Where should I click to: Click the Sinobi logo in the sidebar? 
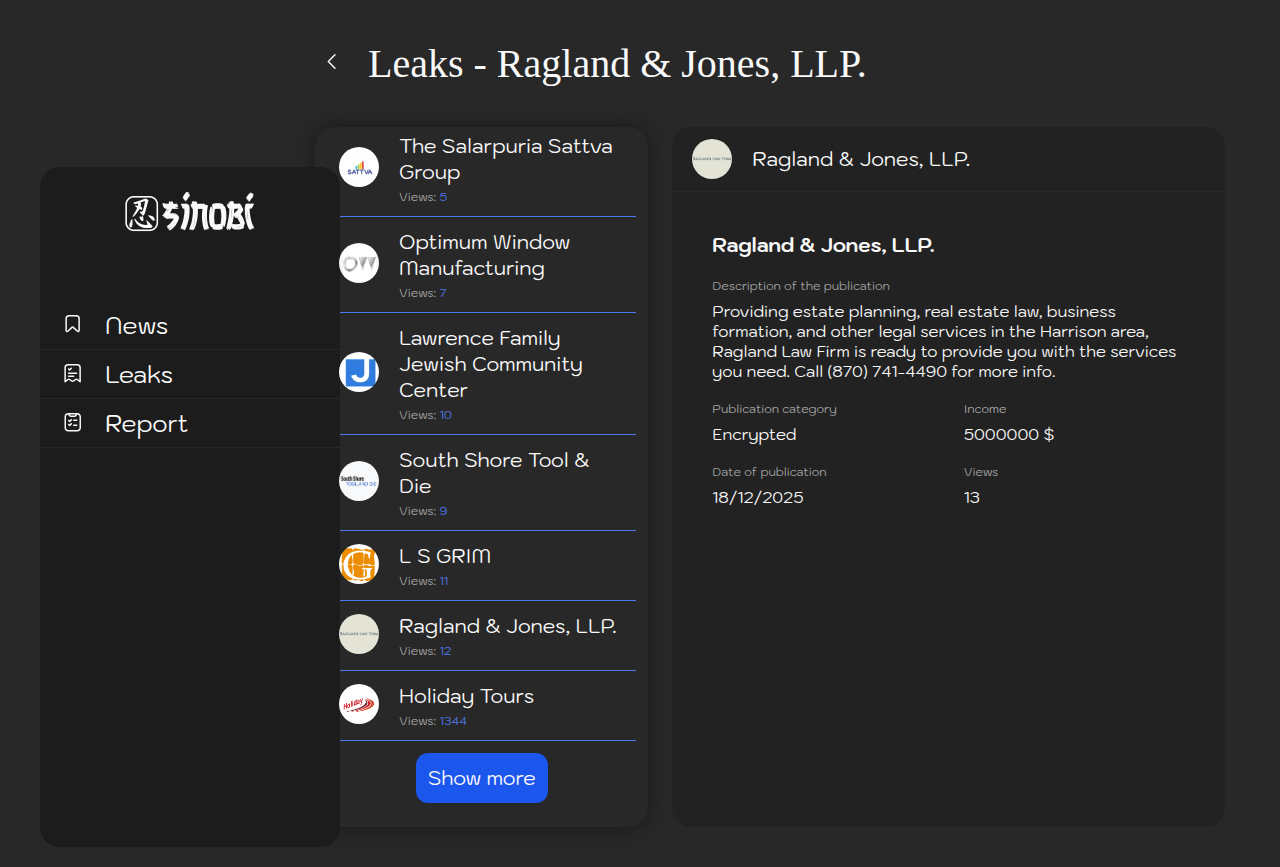(190, 212)
